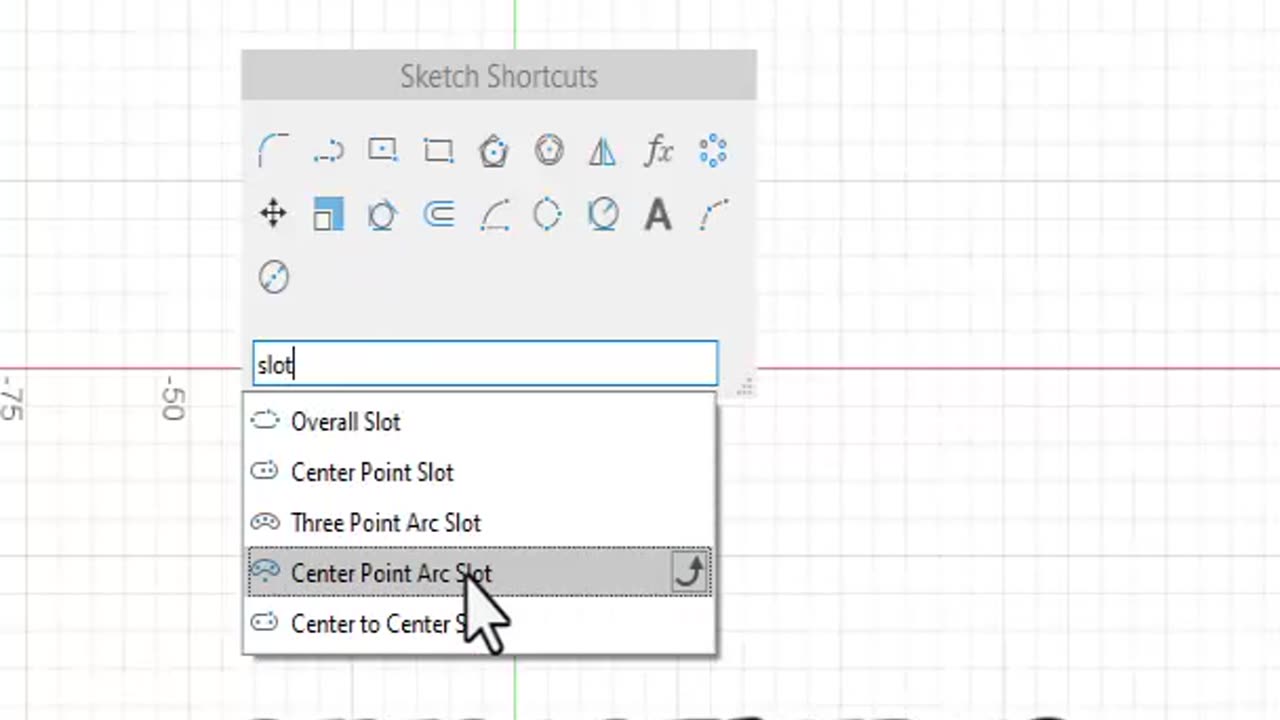Click the arrow button on highlighted slot row
The width and height of the screenshot is (1280, 720).
point(690,573)
